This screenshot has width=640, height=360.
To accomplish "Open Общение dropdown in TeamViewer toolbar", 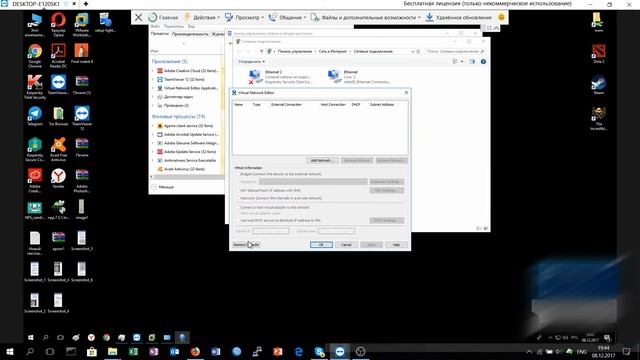I will [x=287, y=17].
